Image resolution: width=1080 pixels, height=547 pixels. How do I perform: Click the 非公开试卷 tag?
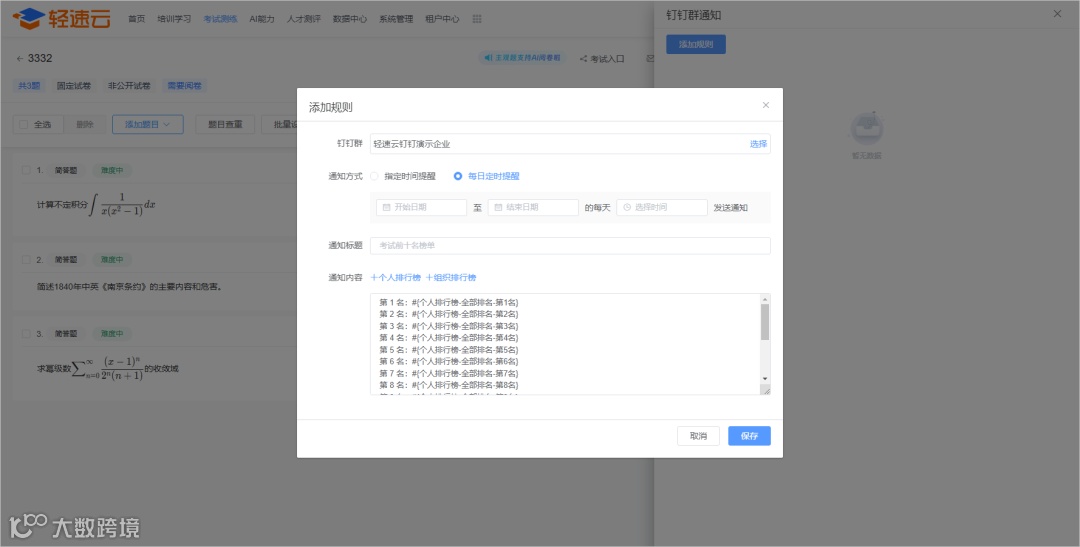tap(129, 86)
